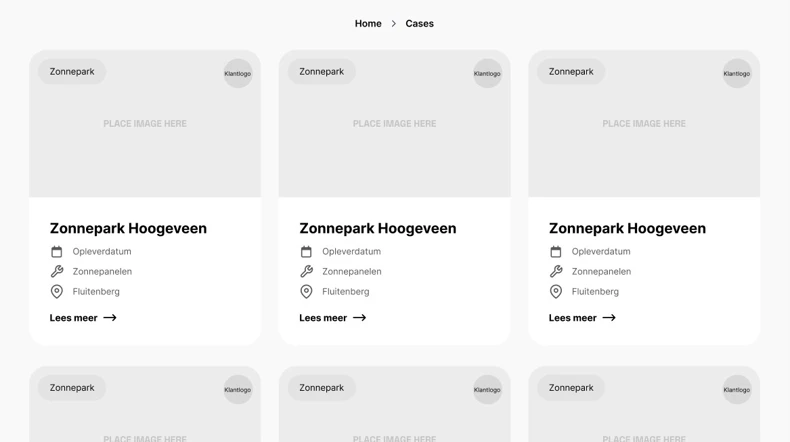Click the wrench icon in the middle card
This screenshot has height=442, width=790.
pos(306,272)
